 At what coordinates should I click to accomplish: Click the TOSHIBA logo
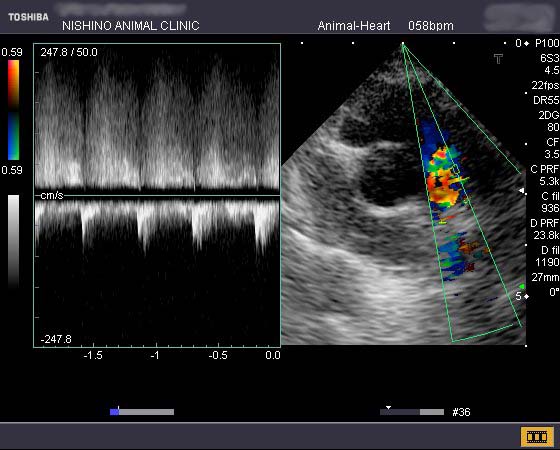[28, 17]
